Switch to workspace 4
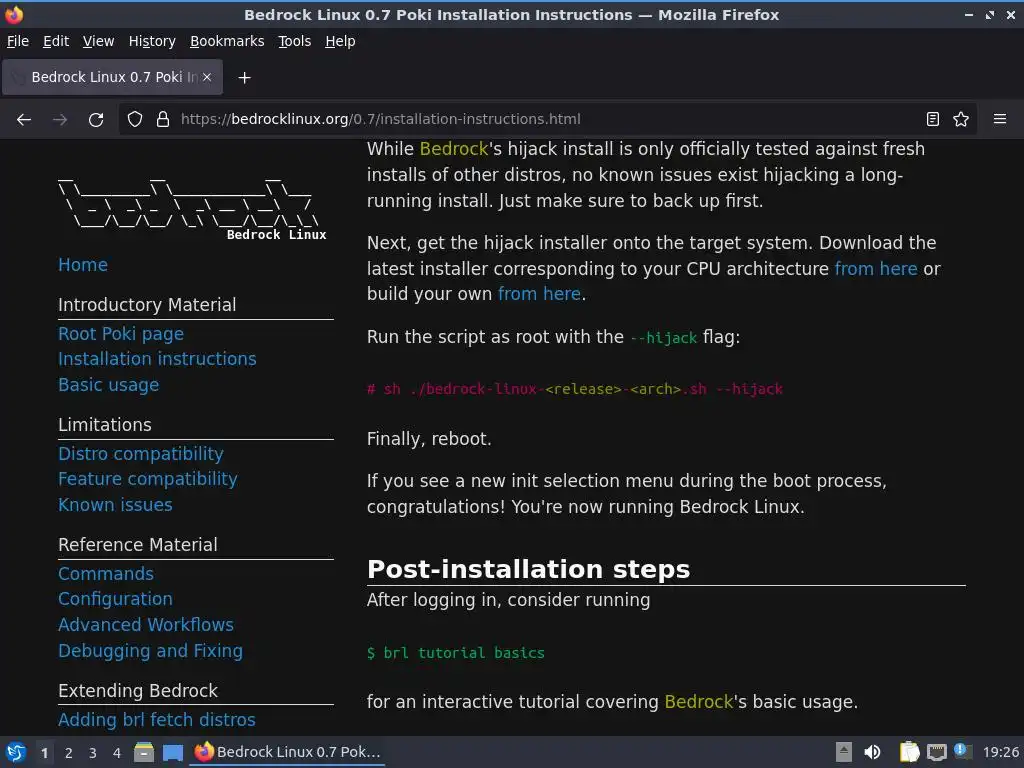Viewport: 1024px width, 768px height. pyautogui.click(x=117, y=753)
